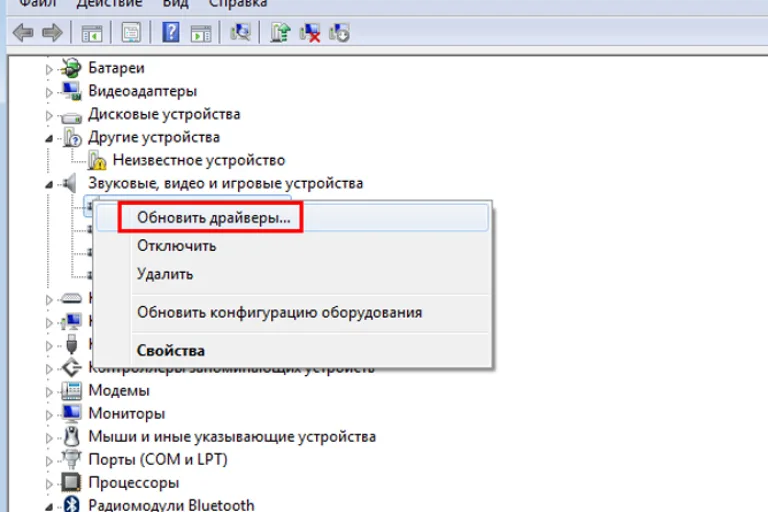The height and width of the screenshot is (512, 768).
Task: Expand the Мониторы category
Action: 48,415
